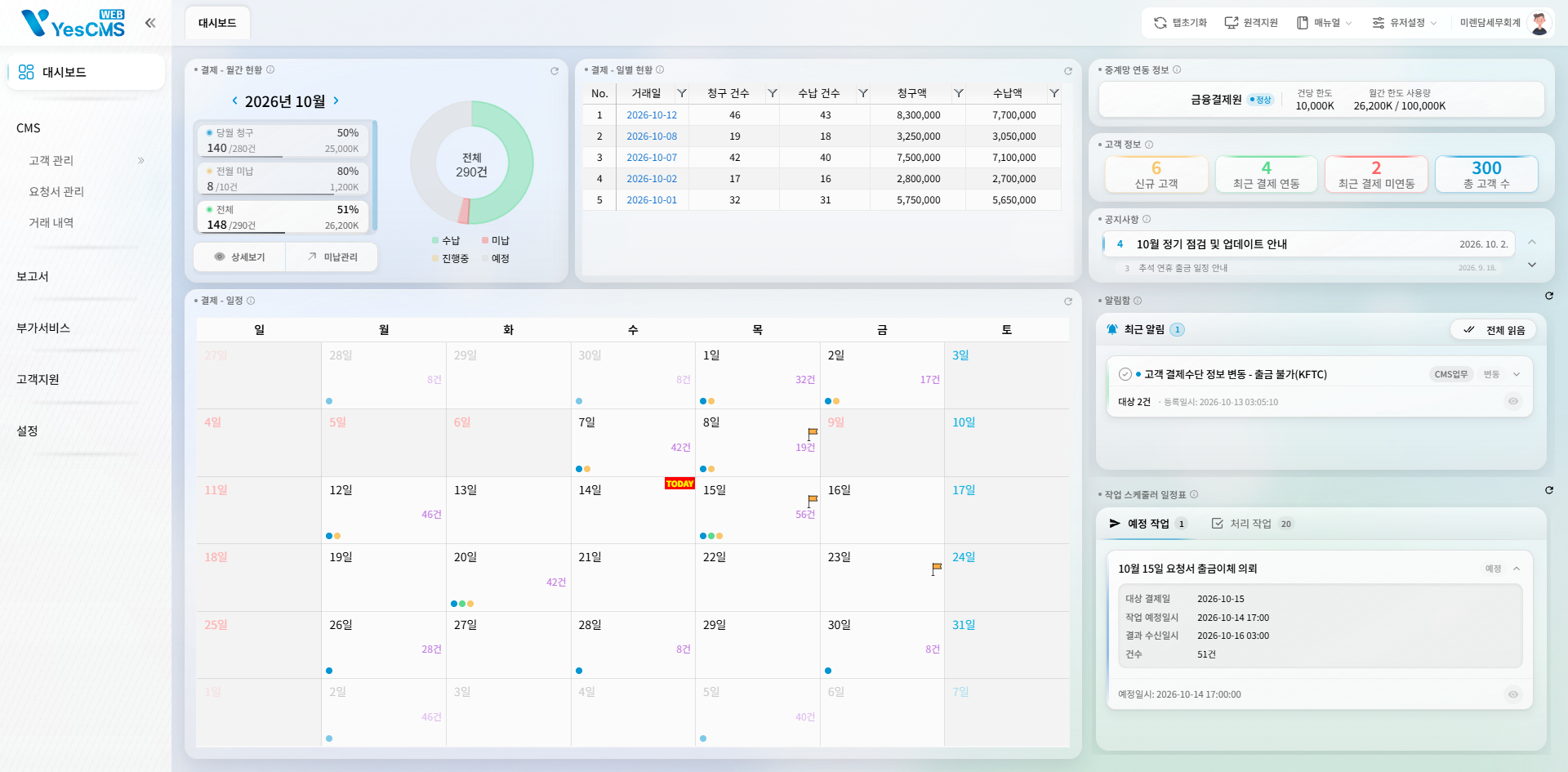
Task: Switch to the 처리 작업 tab
Action: tap(1252, 524)
